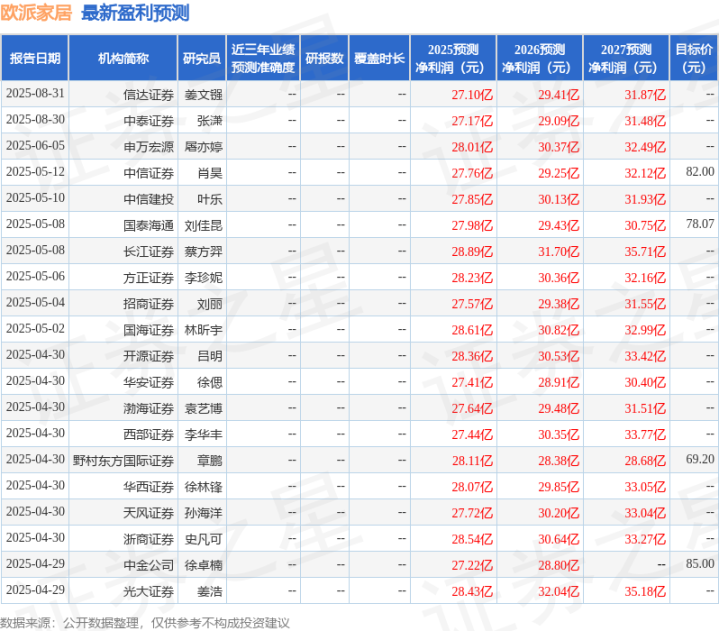Image resolution: width=719 pixels, height=631 pixels.
Task: Click 信达证券 institution cell
Action: [x=148, y=95]
